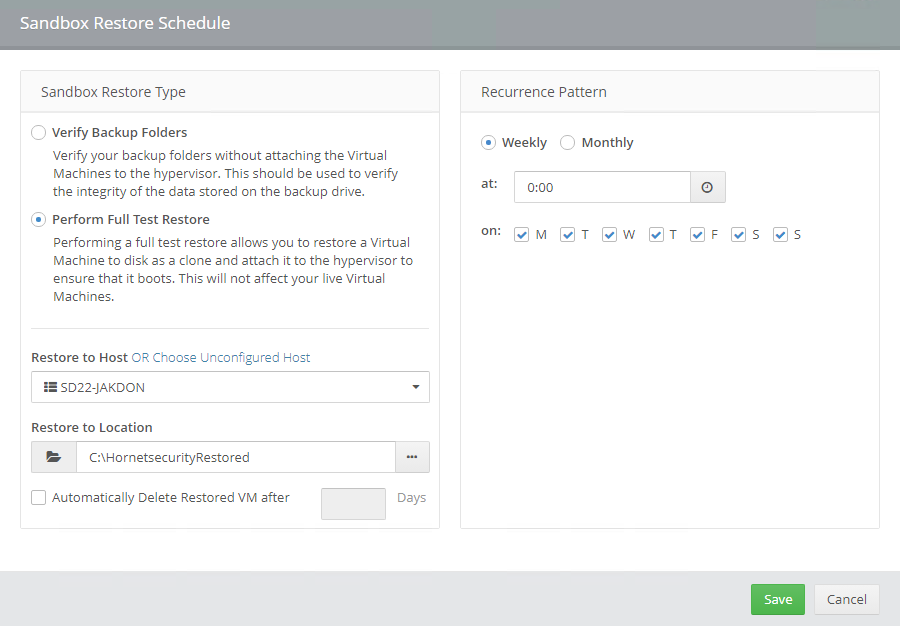Enable Automatically Delete Restored VM checkbox
Screen dimensions: 900x626
pyautogui.click(x=39, y=497)
